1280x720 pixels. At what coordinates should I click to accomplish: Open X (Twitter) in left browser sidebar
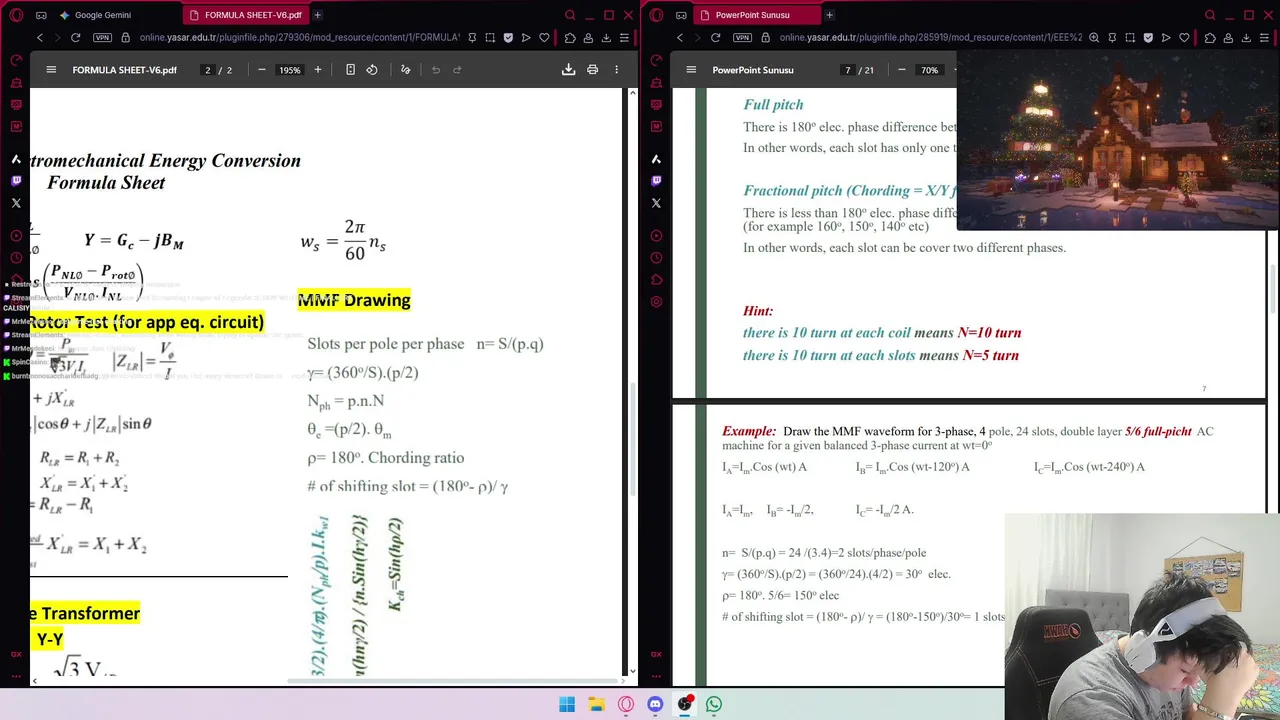(16, 203)
